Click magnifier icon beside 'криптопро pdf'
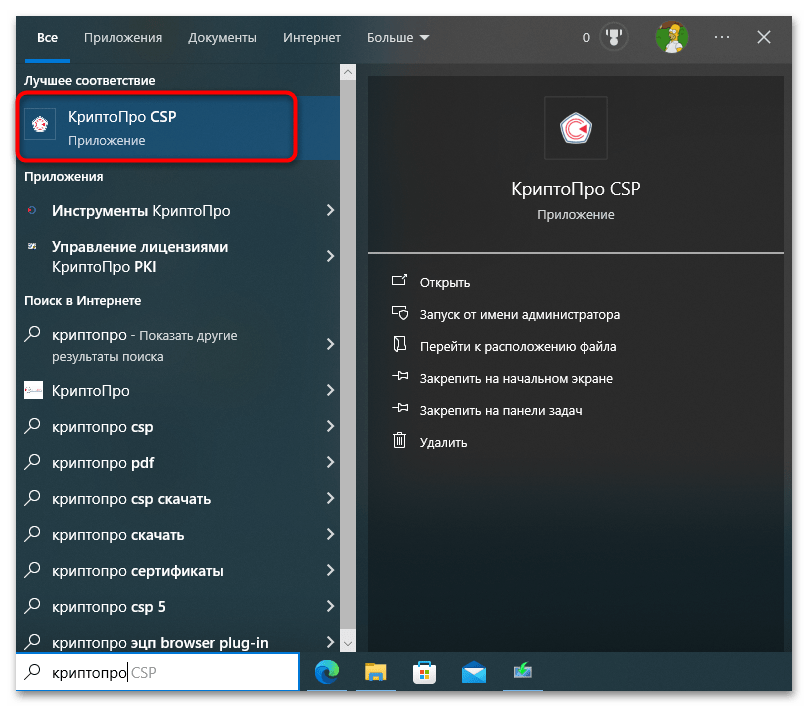Viewport: 808px width, 707px height. 32,462
